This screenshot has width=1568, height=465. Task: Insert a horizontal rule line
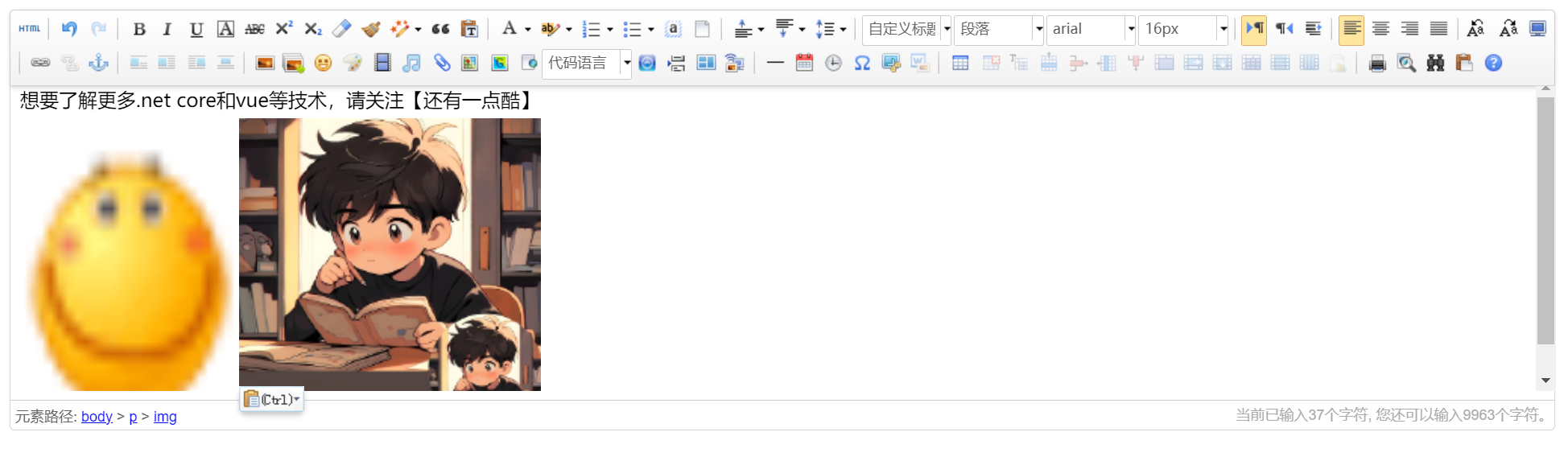coord(775,63)
